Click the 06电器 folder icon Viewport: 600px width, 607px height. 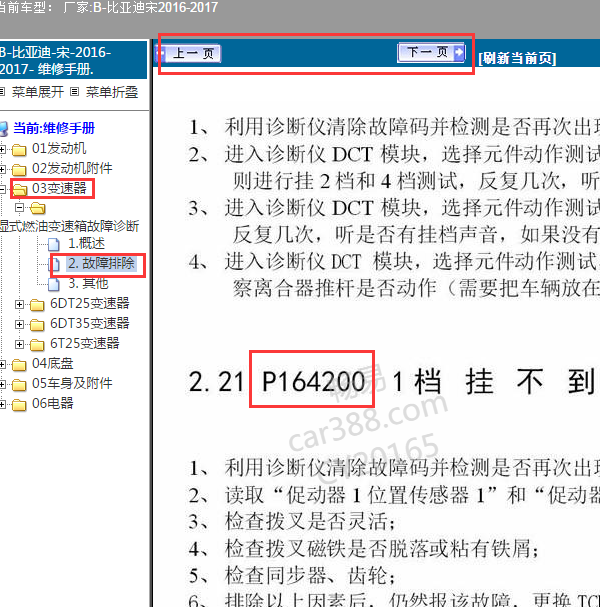tap(19, 405)
